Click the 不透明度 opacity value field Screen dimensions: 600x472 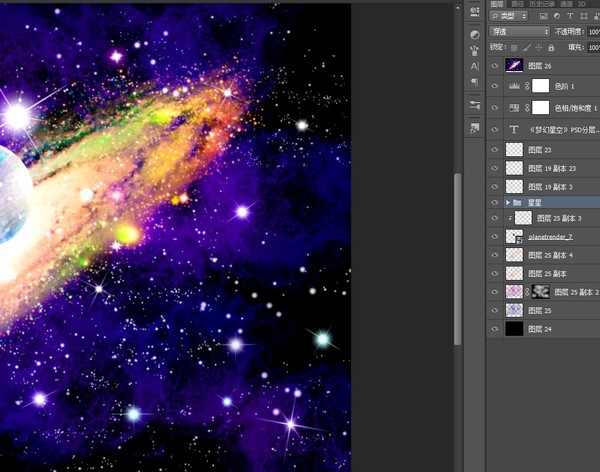pos(594,32)
